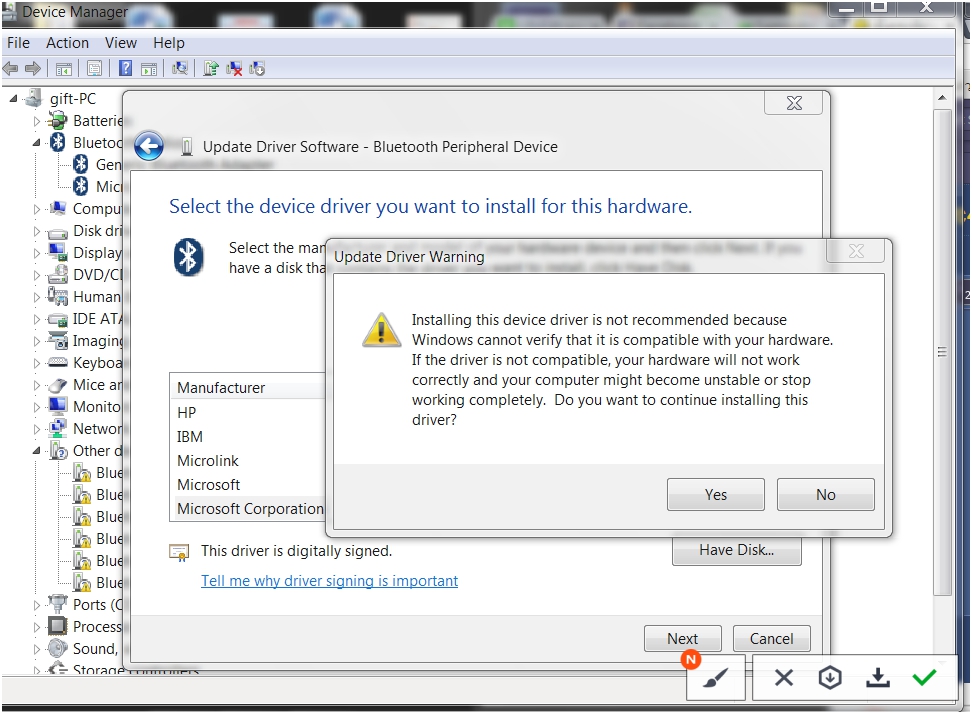Viewport: 972px width, 714px height.
Task: Click the yellow warning triangle icon
Action: pyautogui.click(x=381, y=329)
